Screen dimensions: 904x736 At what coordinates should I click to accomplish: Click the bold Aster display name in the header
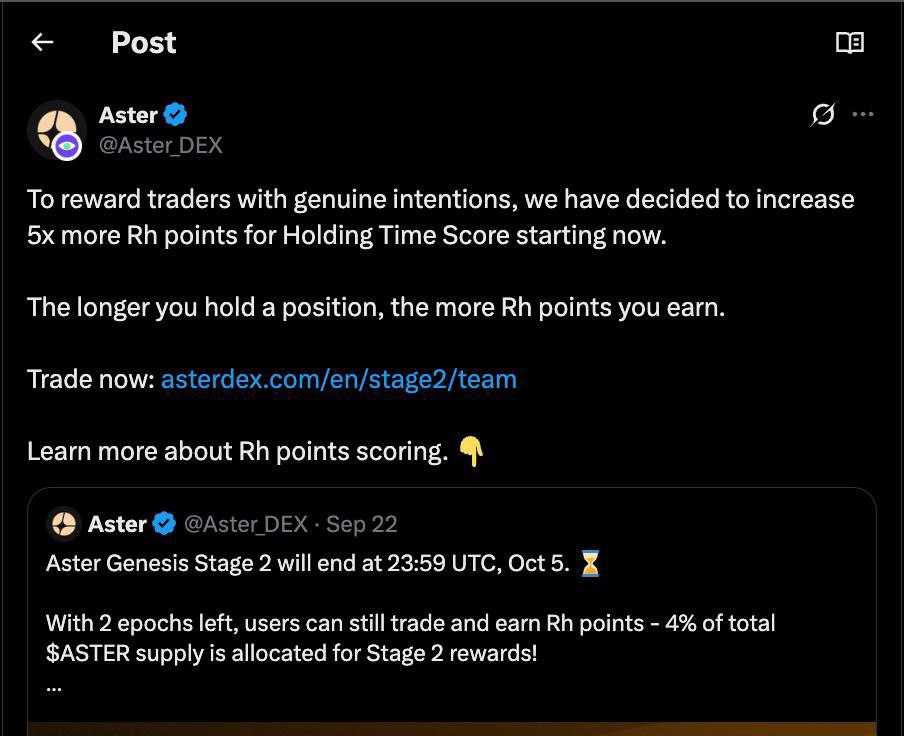point(128,115)
